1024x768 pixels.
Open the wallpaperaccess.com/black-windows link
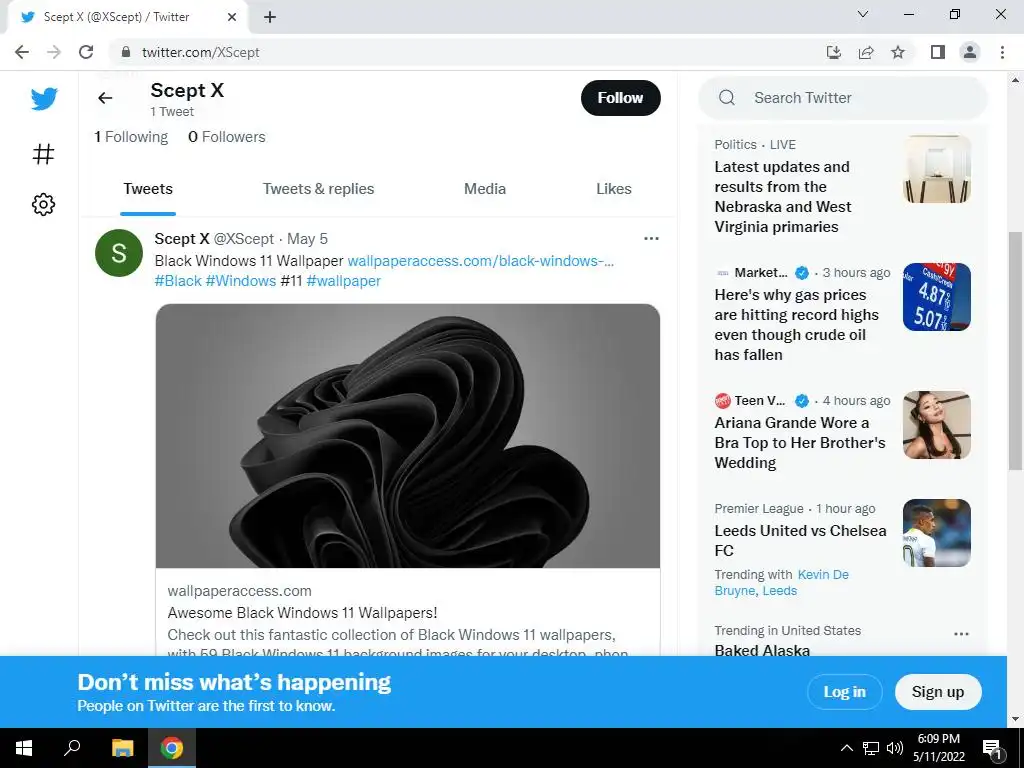[481, 261]
